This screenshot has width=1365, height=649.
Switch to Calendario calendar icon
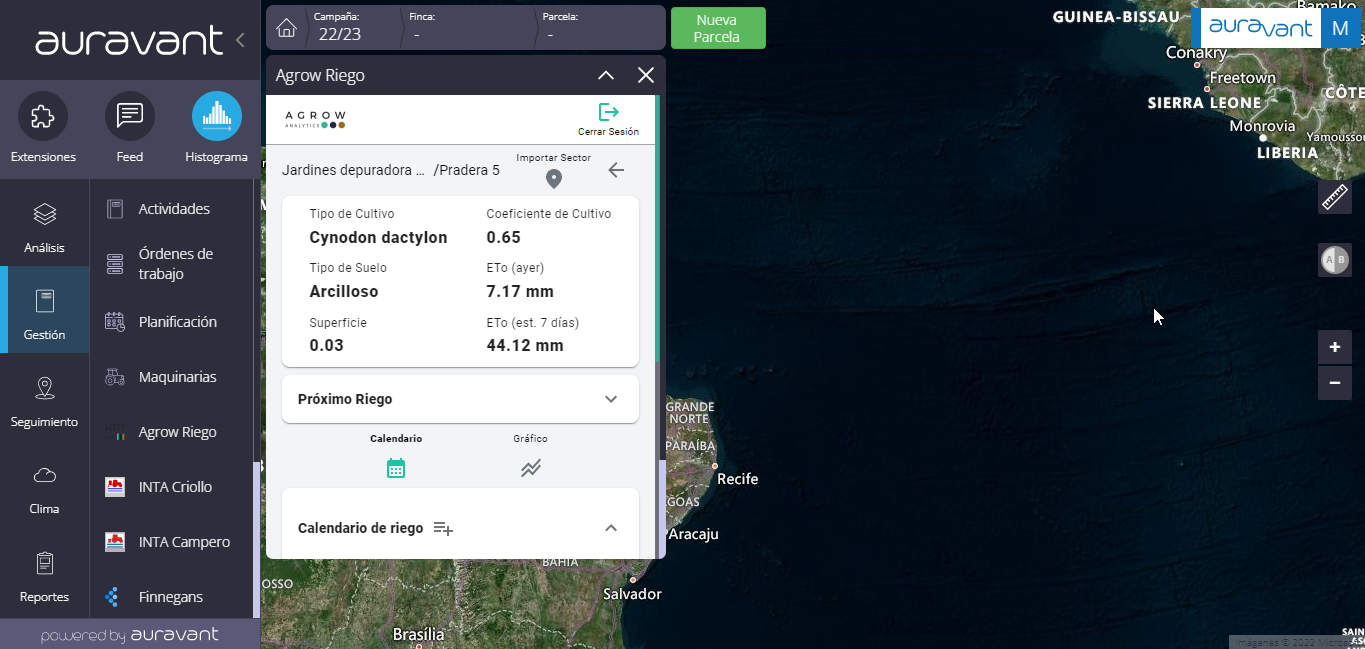pyautogui.click(x=396, y=468)
